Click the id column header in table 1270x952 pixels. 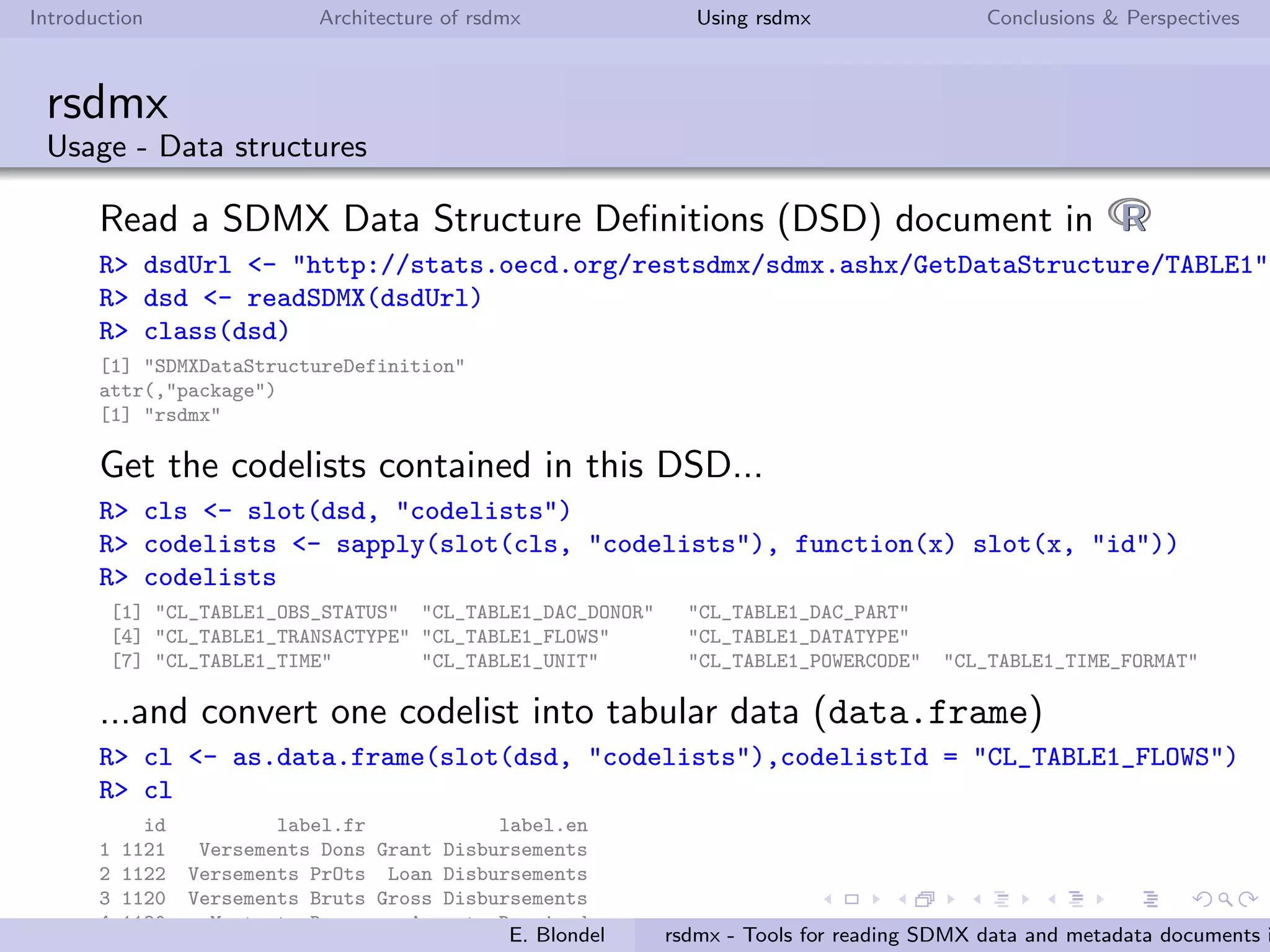coord(155,826)
